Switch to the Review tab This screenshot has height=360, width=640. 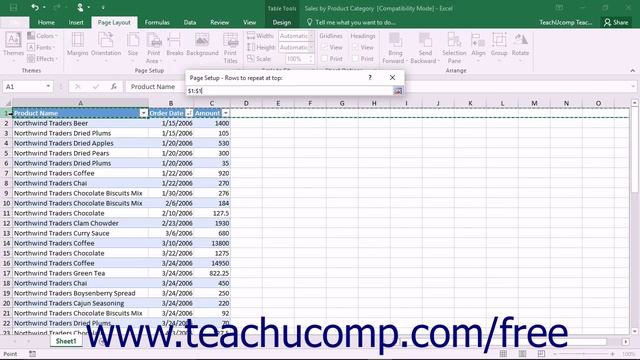click(220, 22)
